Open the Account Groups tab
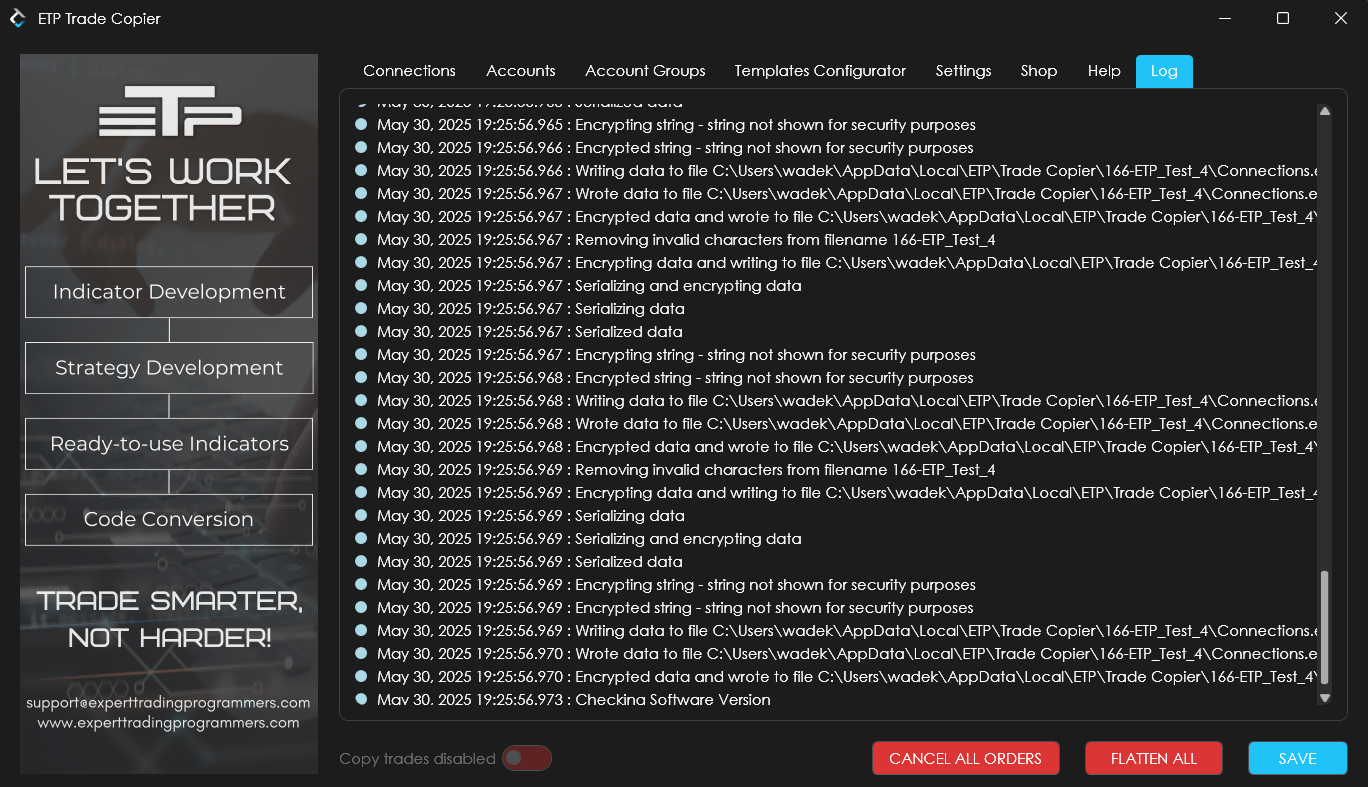This screenshot has height=787, width=1368. 645,71
